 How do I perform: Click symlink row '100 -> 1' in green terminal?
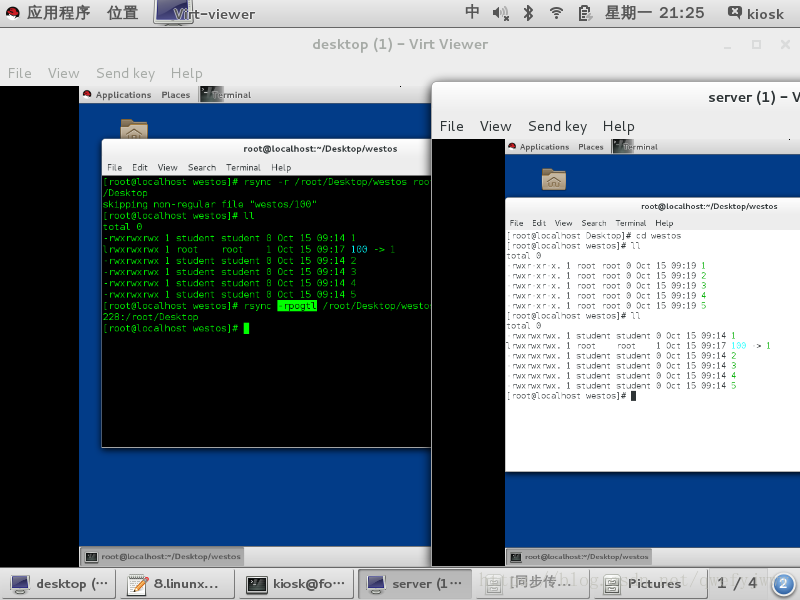249,249
